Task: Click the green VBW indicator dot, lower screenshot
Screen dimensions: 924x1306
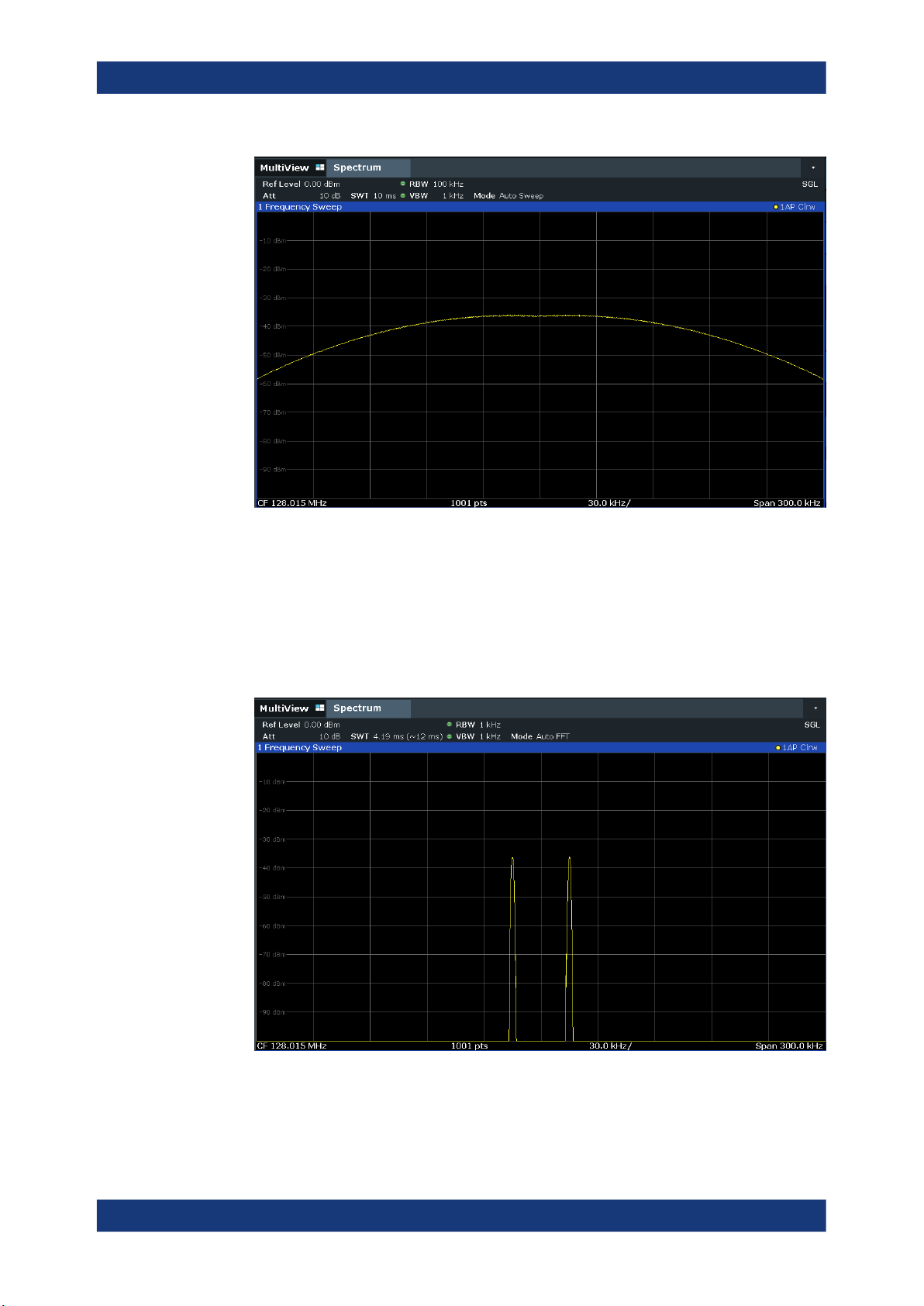Action: tap(450, 736)
